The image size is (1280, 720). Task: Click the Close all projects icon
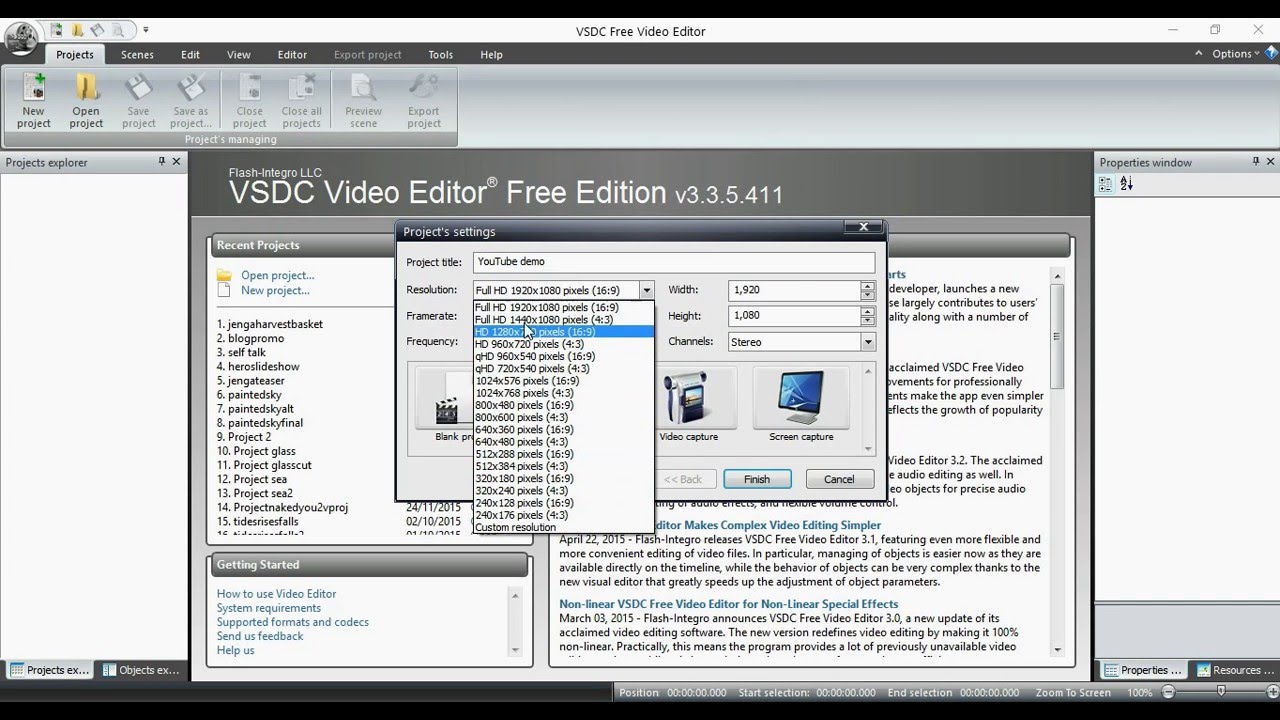click(301, 101)
